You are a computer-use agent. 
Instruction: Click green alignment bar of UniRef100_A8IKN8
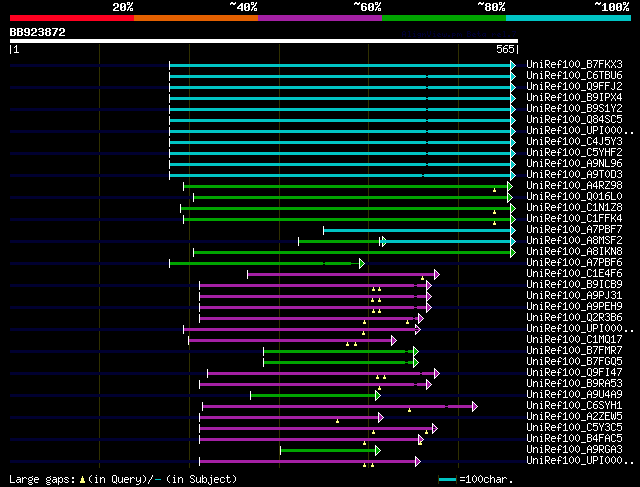tap(352, 253)
